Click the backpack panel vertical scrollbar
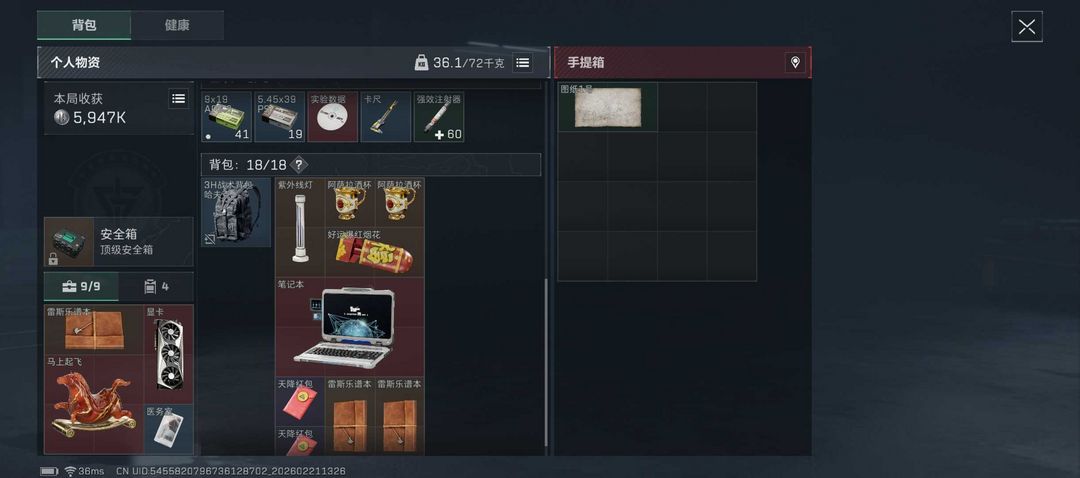 point(547,362)
